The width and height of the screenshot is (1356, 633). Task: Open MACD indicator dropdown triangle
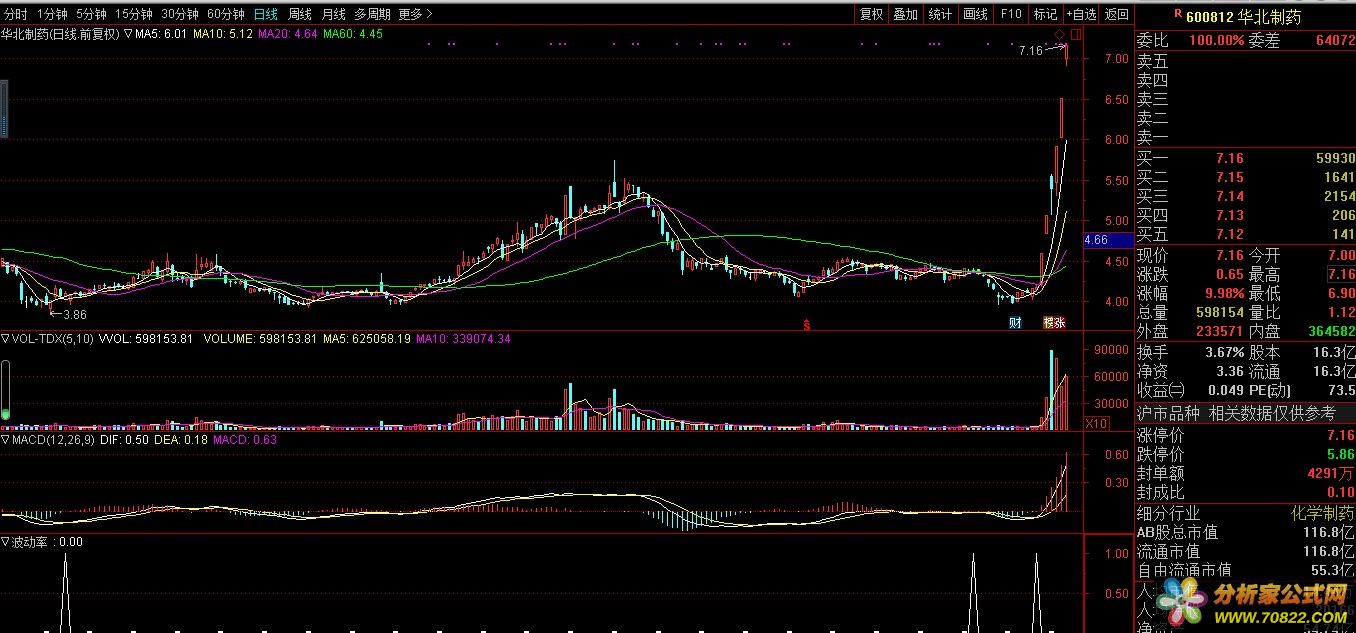[x=5, y=439]
